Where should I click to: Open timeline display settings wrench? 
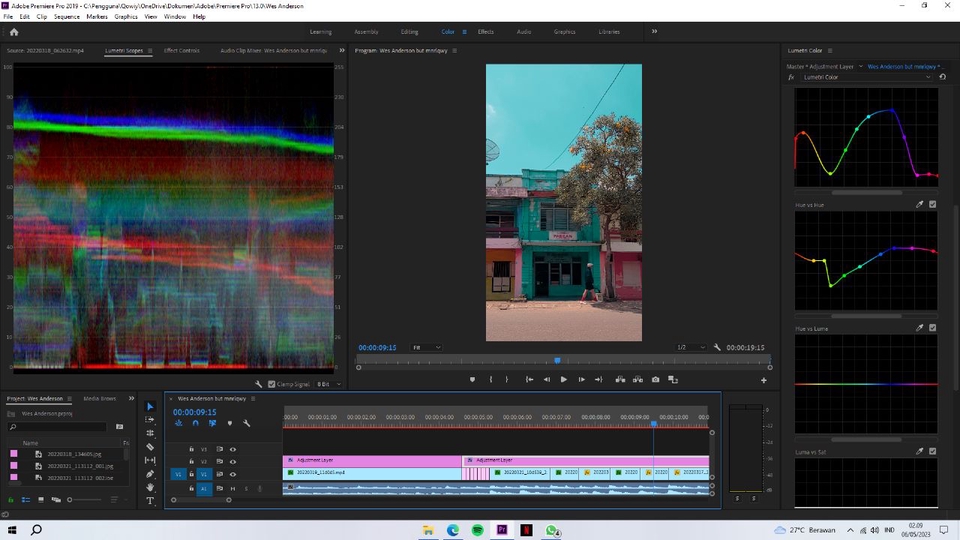246,423
